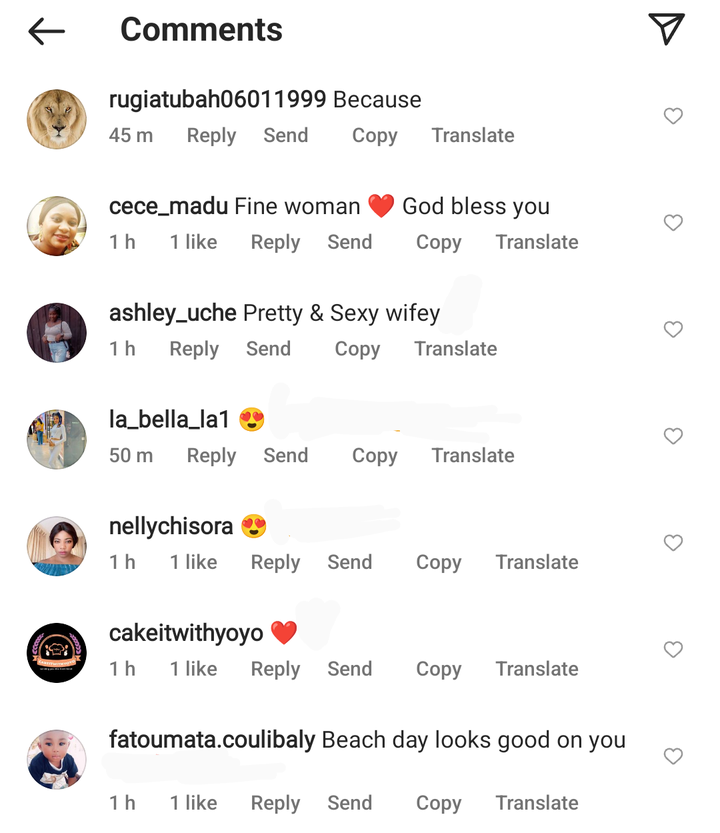Open fatoumata.coulibaly's profile via username
This screenshot has width=720, height=833.
coord(212,741)
